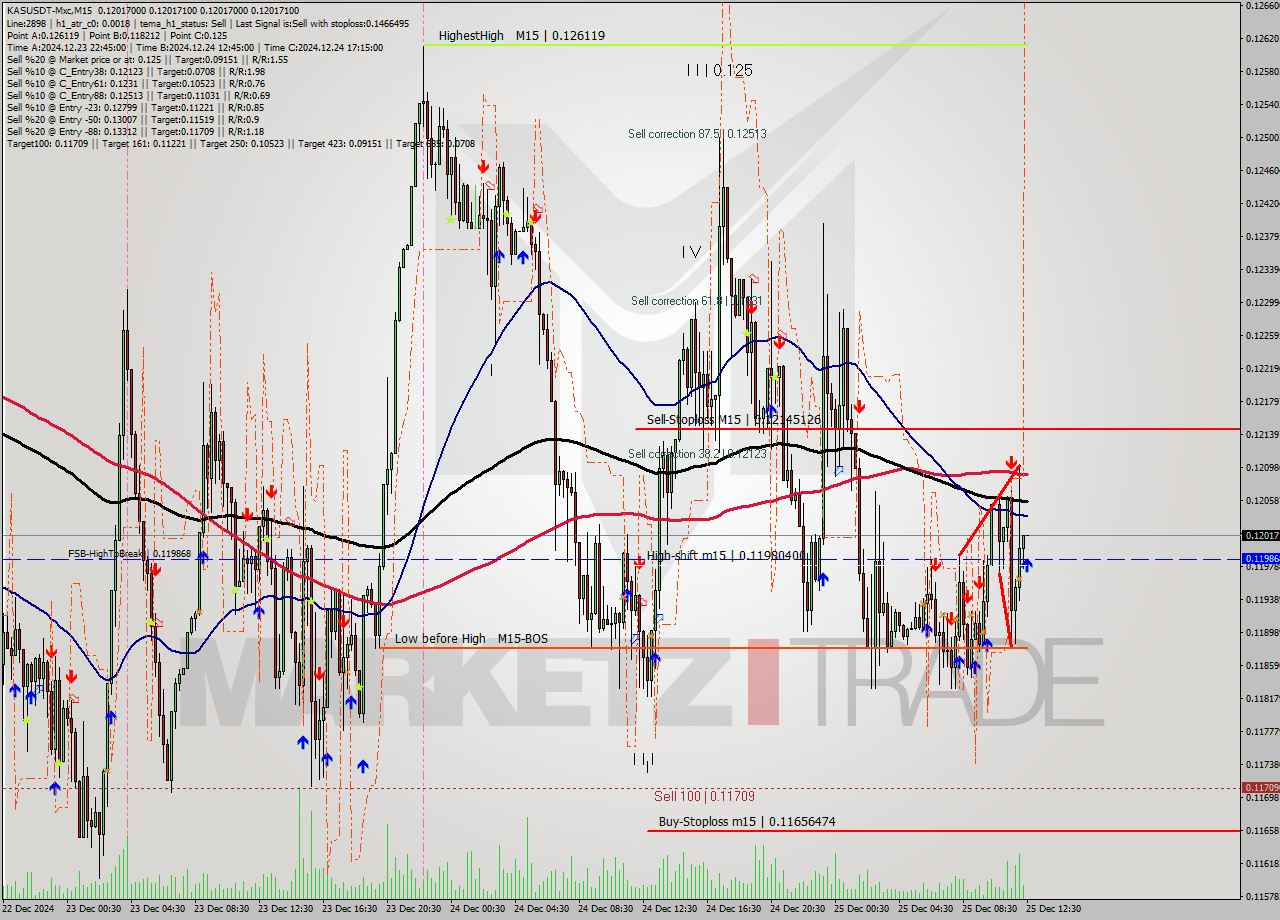Select the 23 Dec 16:30 time label
Viewport: 1280px width, 920px height.
[x=350, y=909]
